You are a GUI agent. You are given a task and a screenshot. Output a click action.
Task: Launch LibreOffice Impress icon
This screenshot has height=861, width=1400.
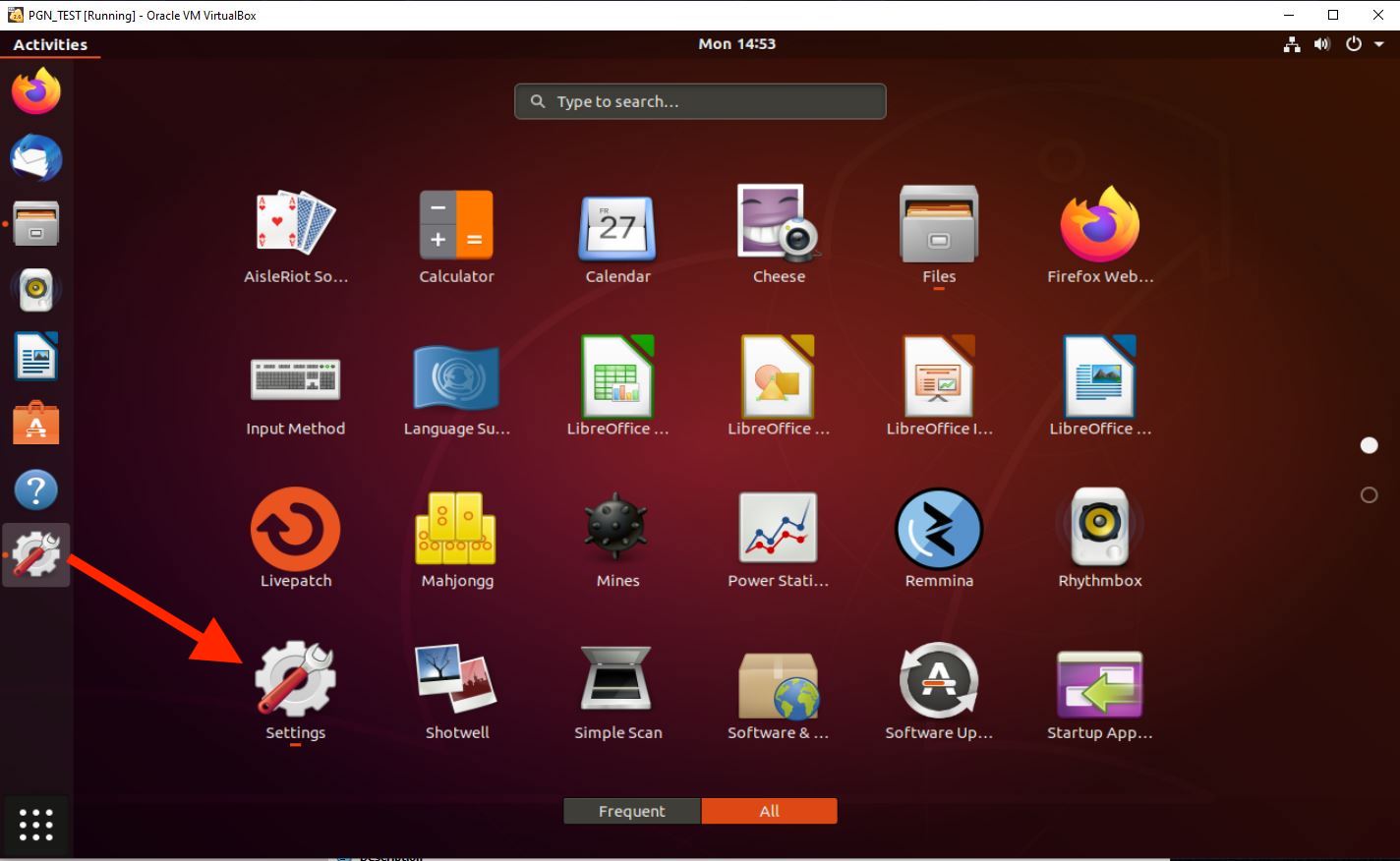click(x=939, y=376)
